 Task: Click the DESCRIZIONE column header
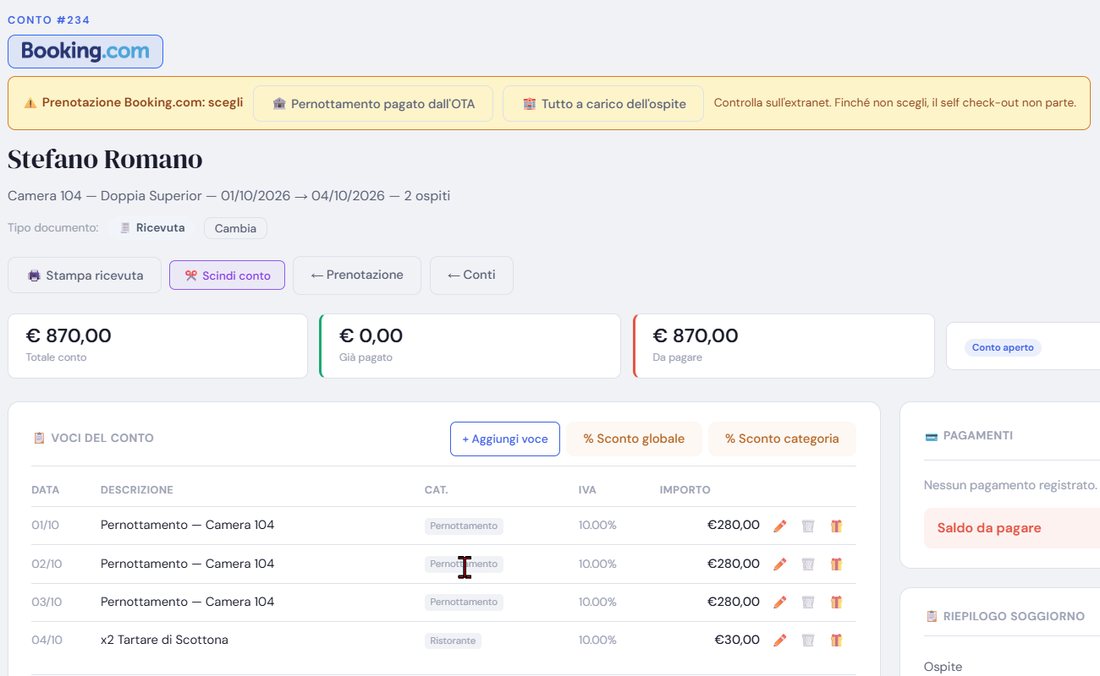137,490
